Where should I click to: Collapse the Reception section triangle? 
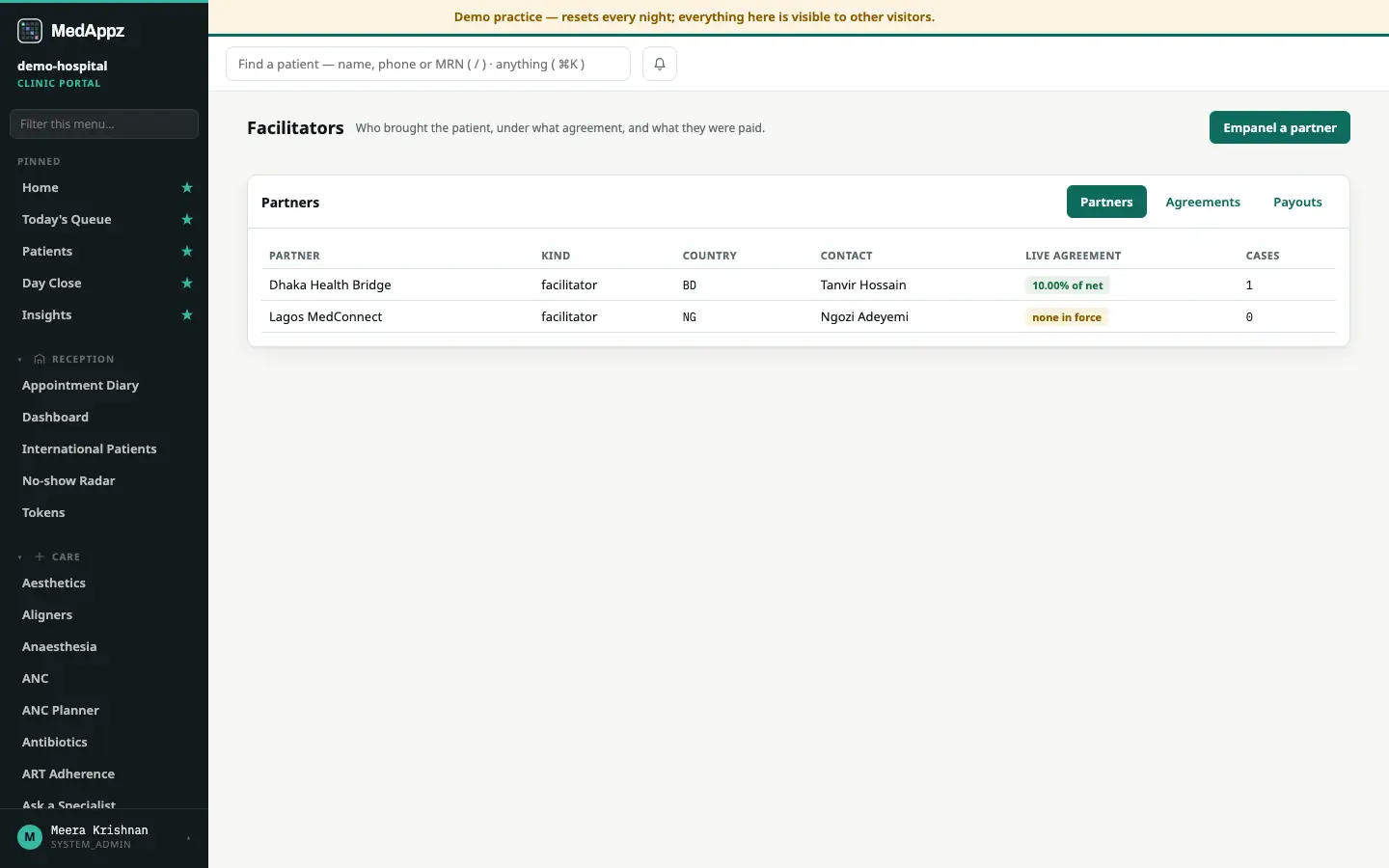click(x=20, y=360)
